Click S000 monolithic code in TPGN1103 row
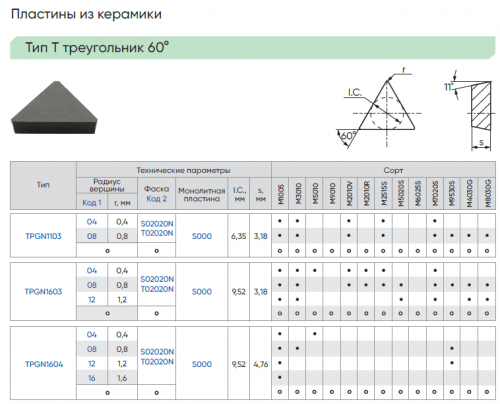The width and height of the screenshot is (500, 404). pyautogui.click(x=202, y=236)
